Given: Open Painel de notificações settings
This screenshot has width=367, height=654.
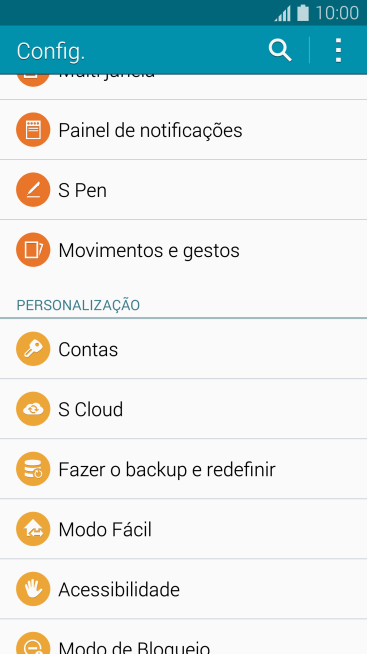Looking at the screenshot, I should [x=184, y=130].
